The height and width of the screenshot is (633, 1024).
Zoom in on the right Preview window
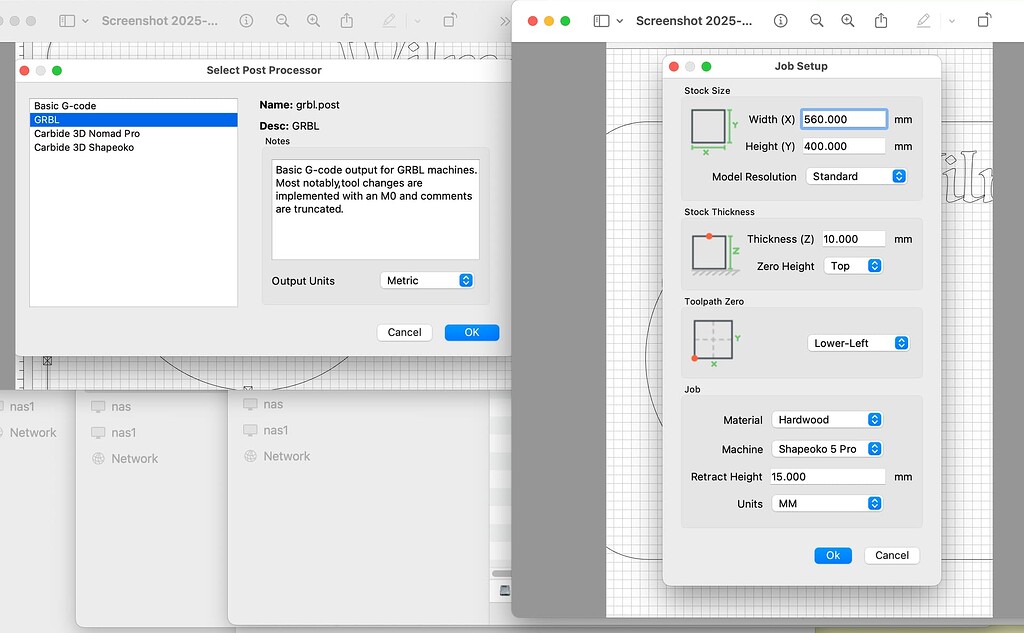point(848,21)
